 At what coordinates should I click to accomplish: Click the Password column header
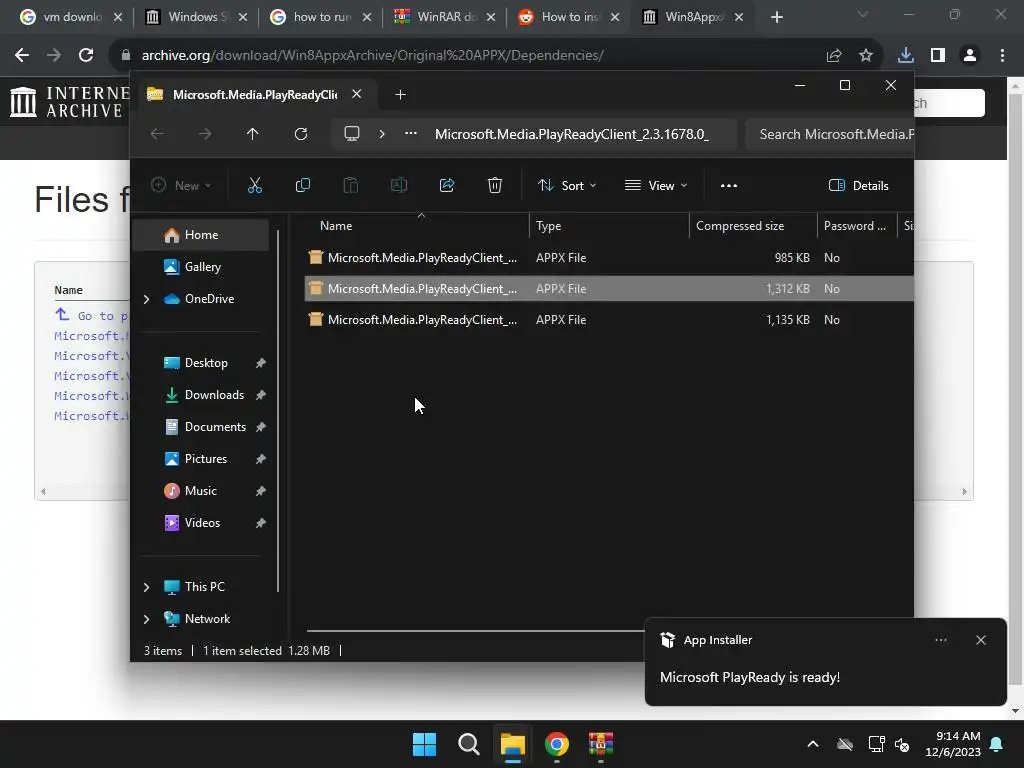(857, 226)
